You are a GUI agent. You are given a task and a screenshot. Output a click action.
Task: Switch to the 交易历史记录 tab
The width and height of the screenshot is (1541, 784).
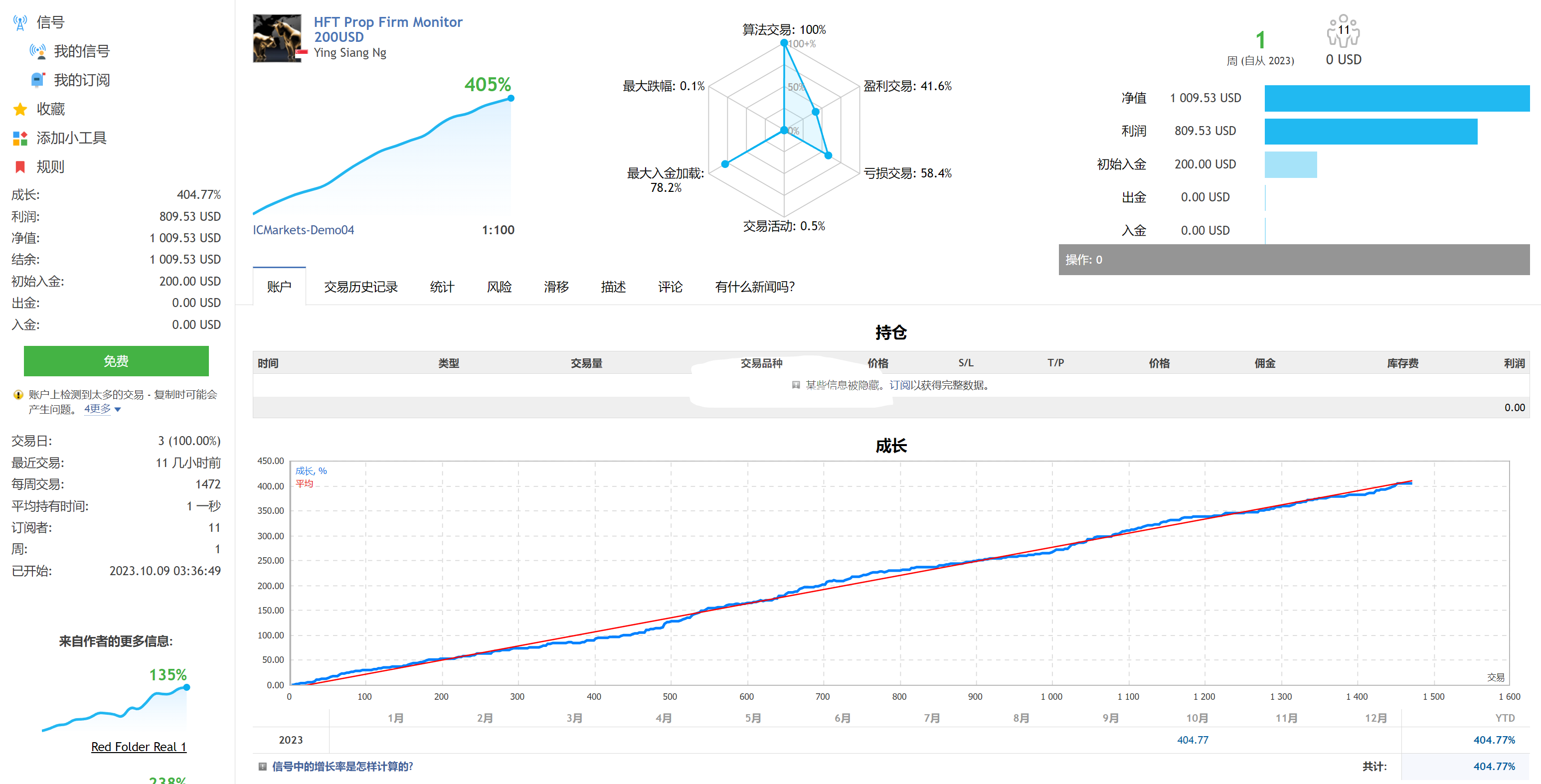361,287
